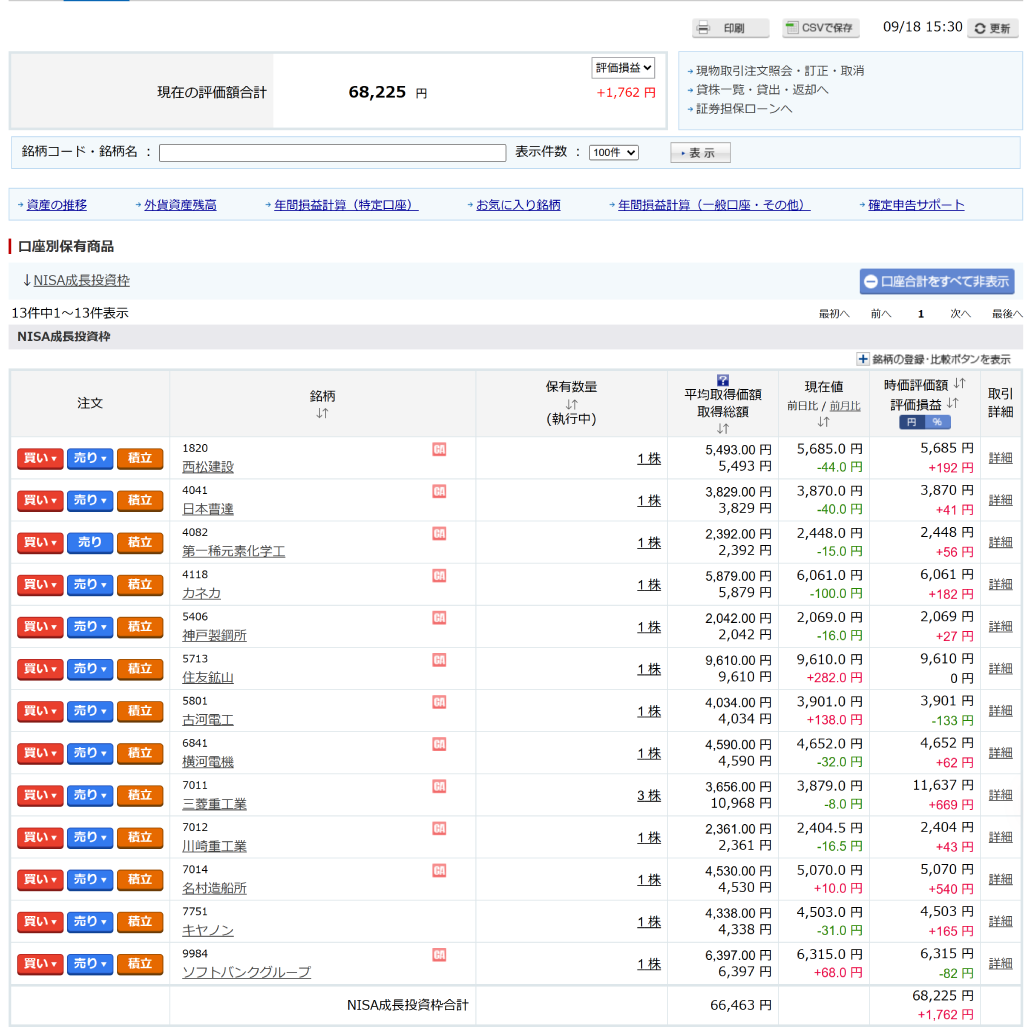Refresh data with the 更新 button
Viewport: 1024px width, 1027px height.
[x=992, y=28]
